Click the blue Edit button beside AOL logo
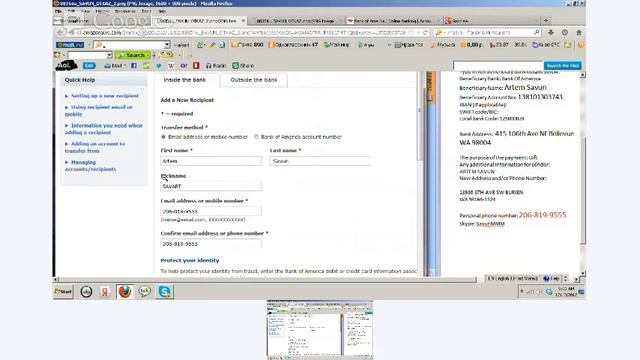The image size is (640, 360). click(89, 66)
